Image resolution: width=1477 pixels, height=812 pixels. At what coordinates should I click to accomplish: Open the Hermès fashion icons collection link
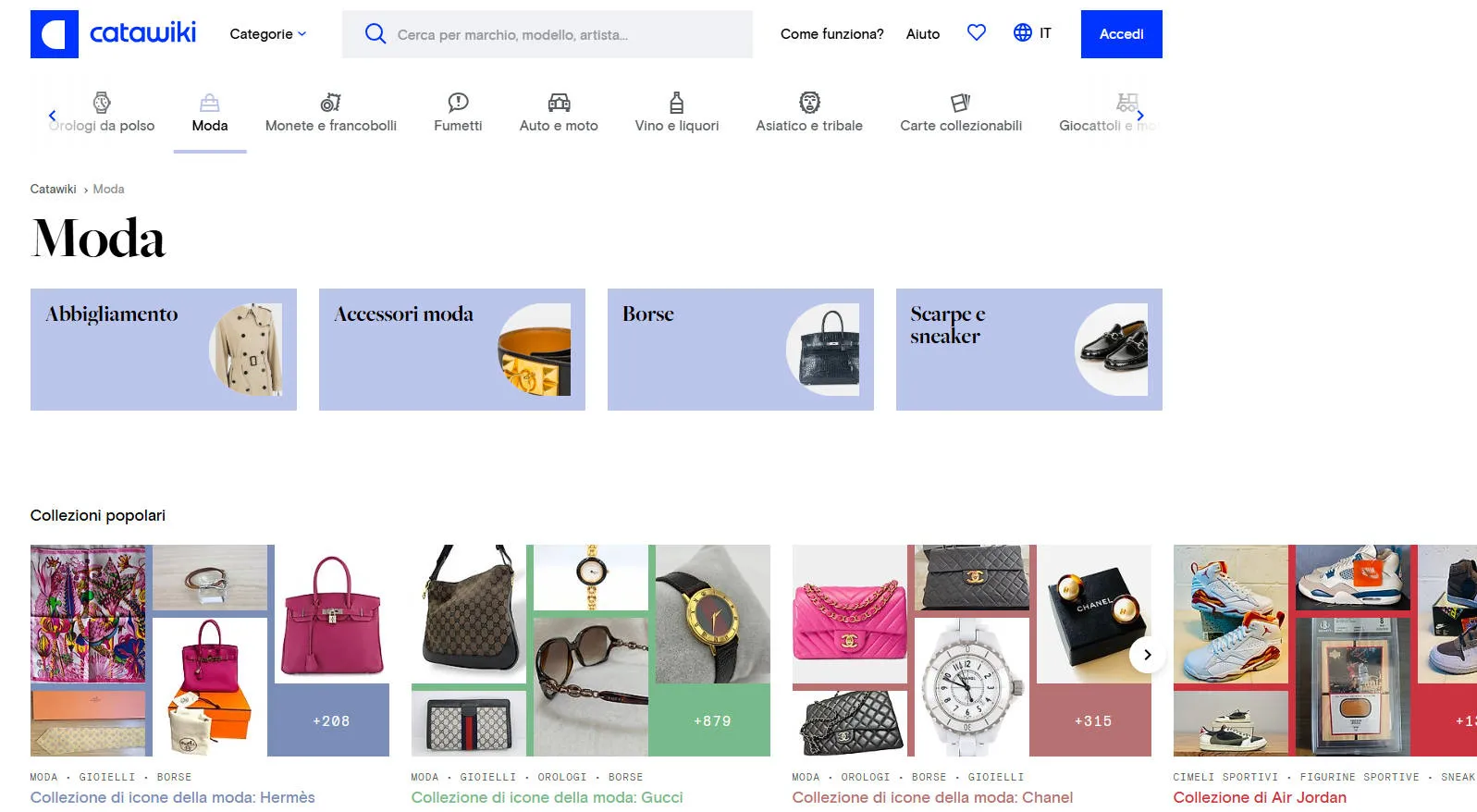pos(172,797)
